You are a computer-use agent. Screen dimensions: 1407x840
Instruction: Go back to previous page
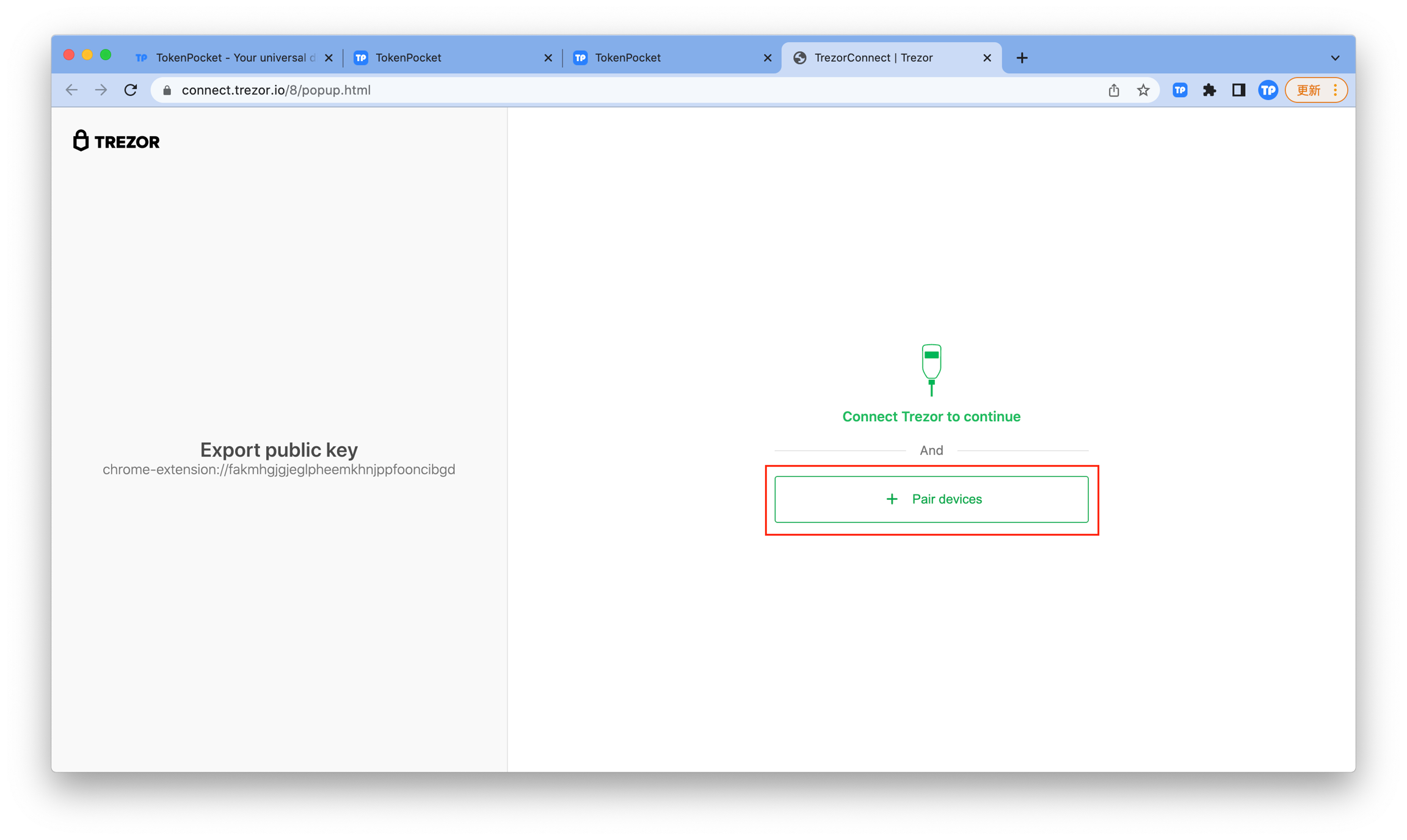point(71,90)
